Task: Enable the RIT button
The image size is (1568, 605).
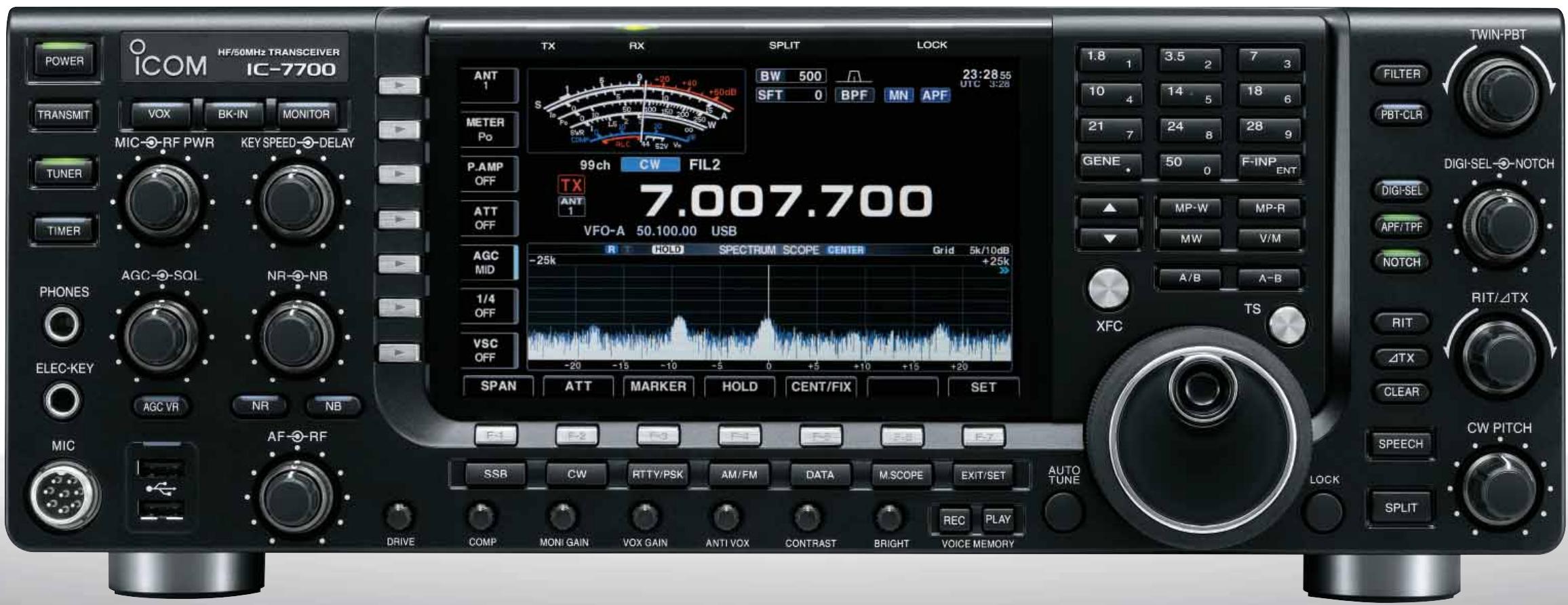Action: pyautogui.click(x=1401, y=323)
